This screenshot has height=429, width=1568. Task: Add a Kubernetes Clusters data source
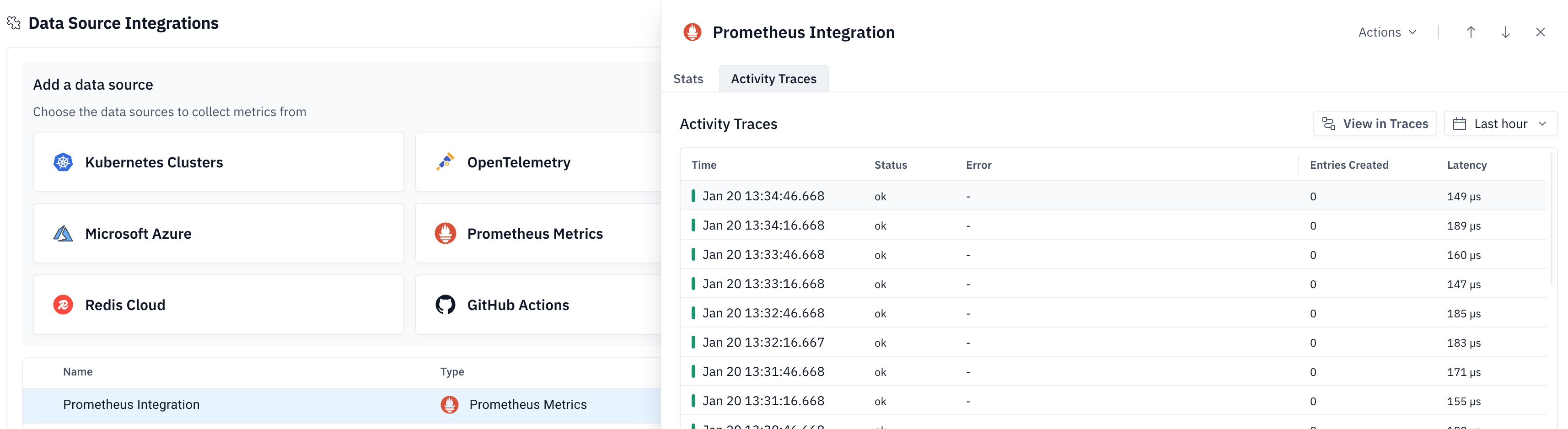point(218,162)
